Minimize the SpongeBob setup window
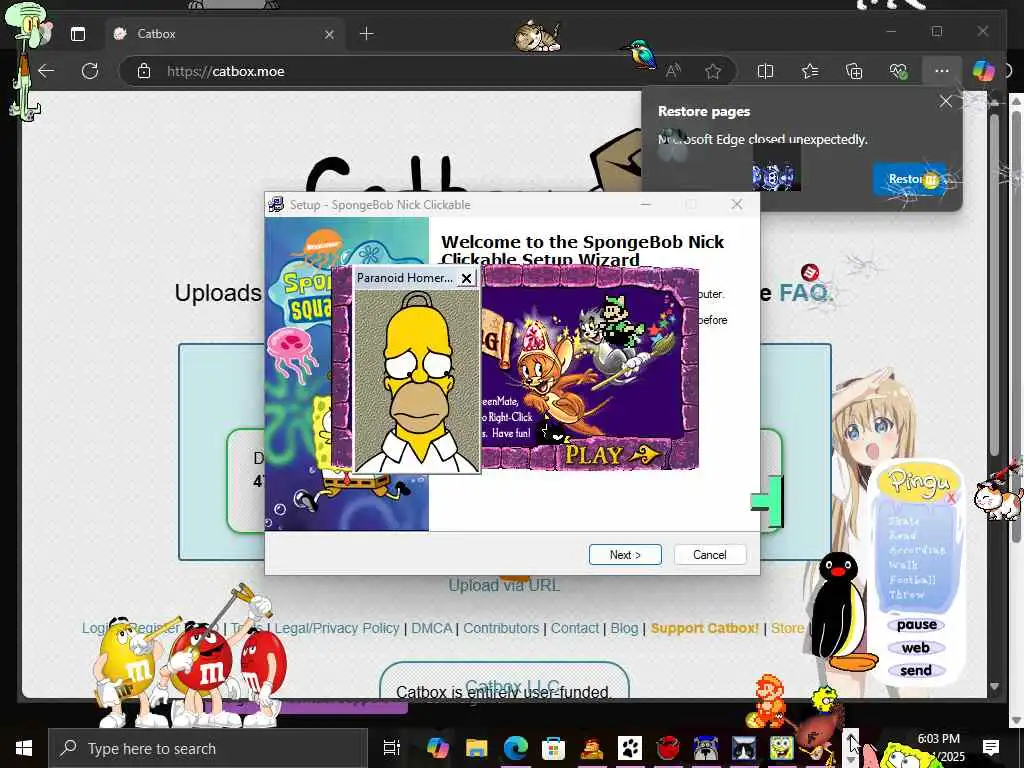Viewport: 1024px width, 768px height. click(x=646, y=204)
